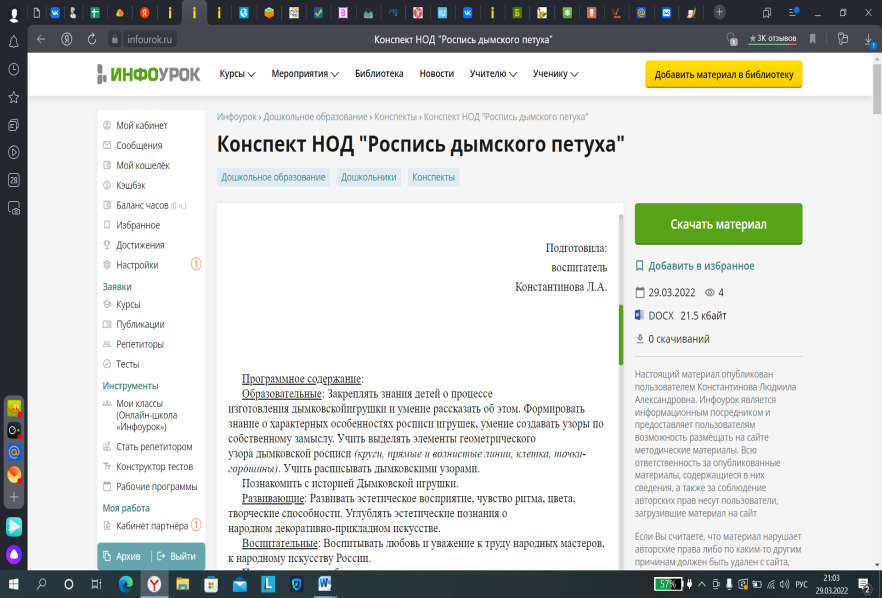Click the document preview scrollbar
882x598 pixels.
click(x=620, y=334)
